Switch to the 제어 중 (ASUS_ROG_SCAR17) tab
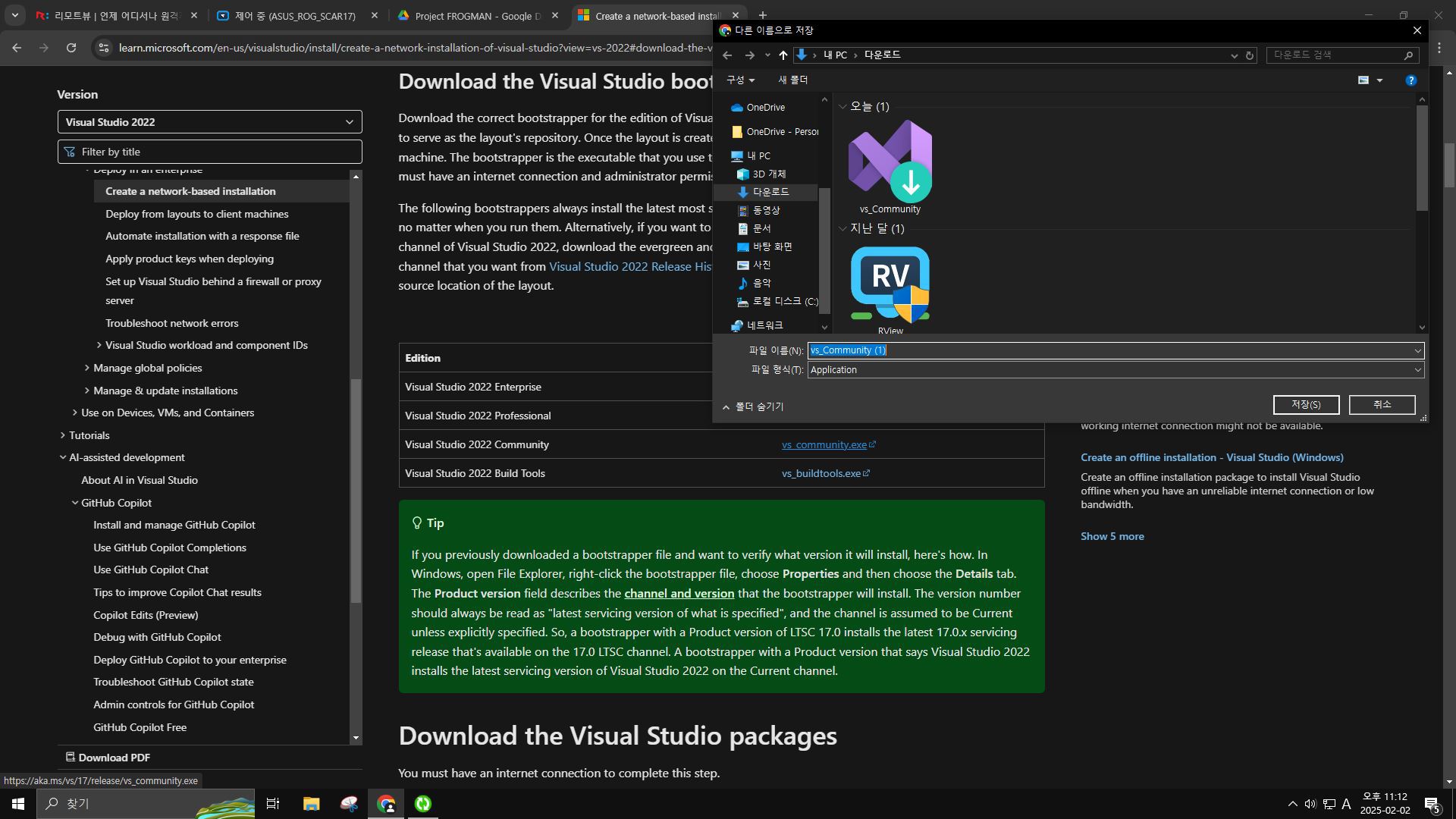 [297, 16]
